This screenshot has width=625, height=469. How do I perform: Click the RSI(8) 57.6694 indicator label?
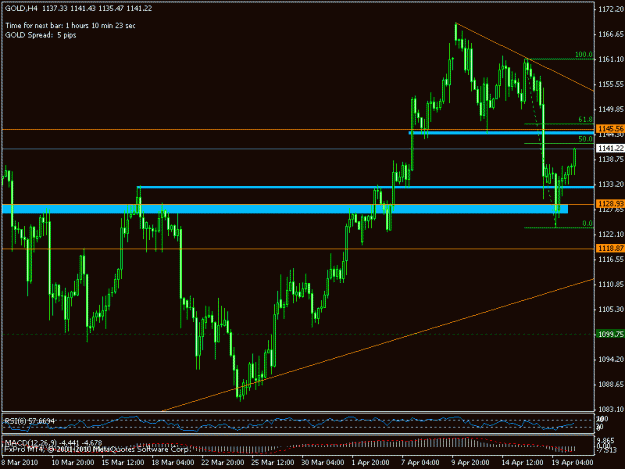[30, 421]
